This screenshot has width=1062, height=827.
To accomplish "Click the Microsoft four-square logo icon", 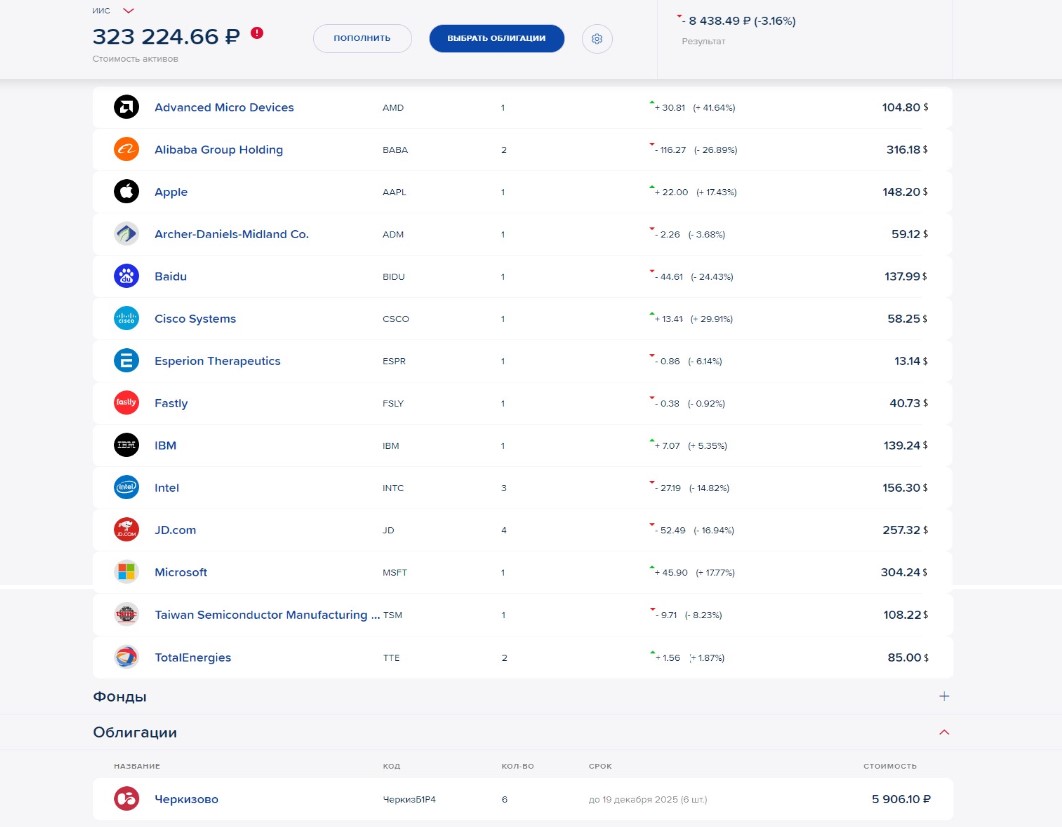I will (x=126, y=572).
